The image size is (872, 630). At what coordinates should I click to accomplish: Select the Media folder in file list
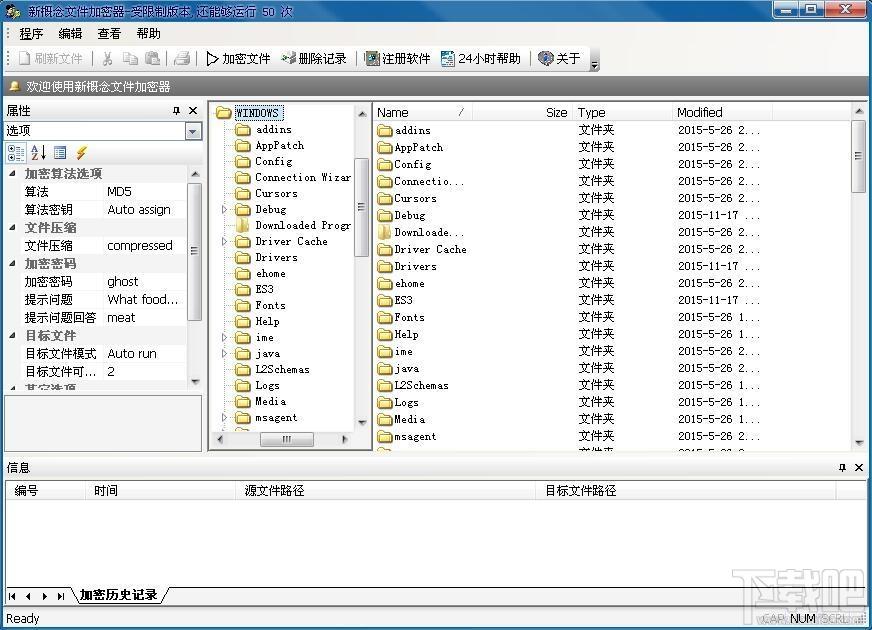click(409, 419)
